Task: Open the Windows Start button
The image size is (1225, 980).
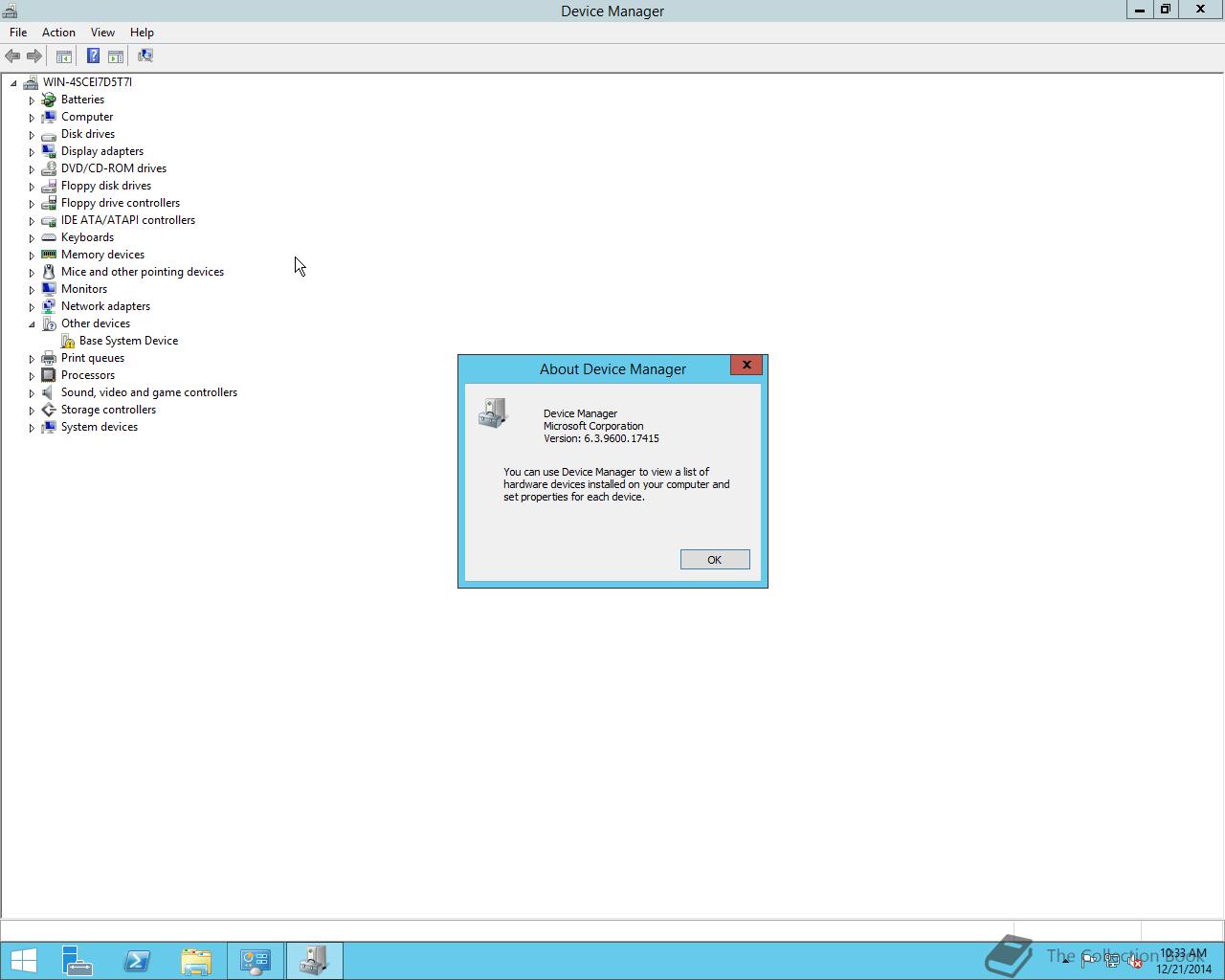Action: 23,961
